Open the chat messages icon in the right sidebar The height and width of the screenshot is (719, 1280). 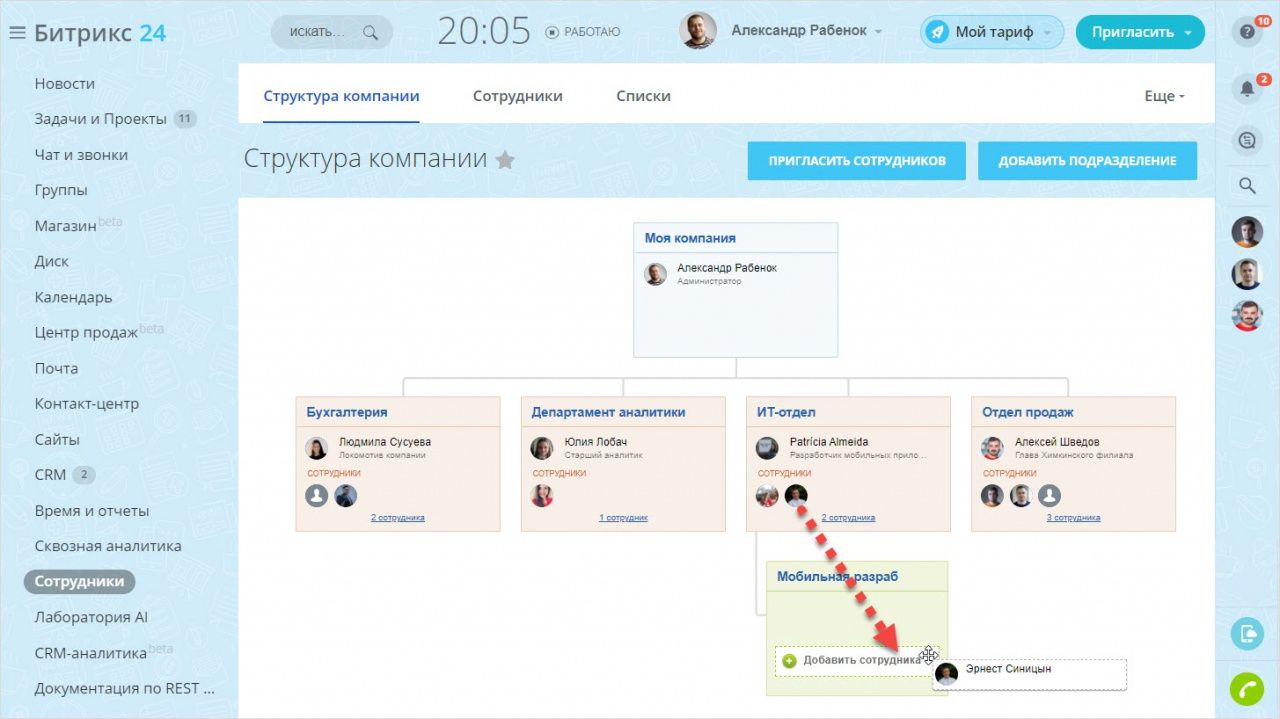pyautogui.click(x=1246, y=141)
